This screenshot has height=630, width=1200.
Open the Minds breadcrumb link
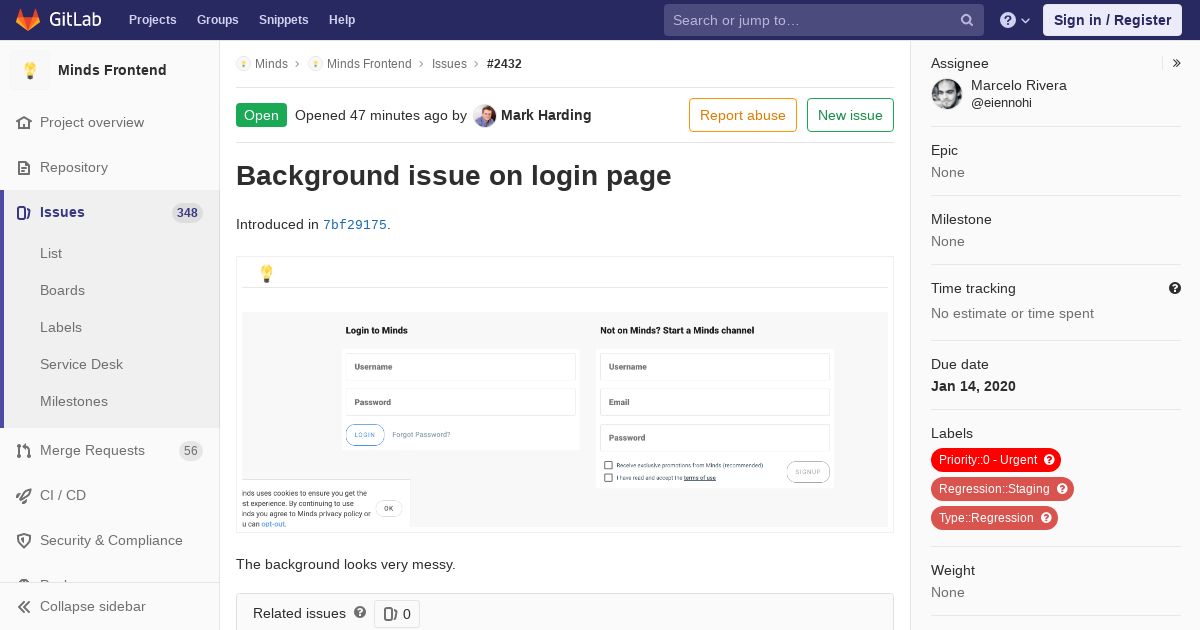point(271,64)
